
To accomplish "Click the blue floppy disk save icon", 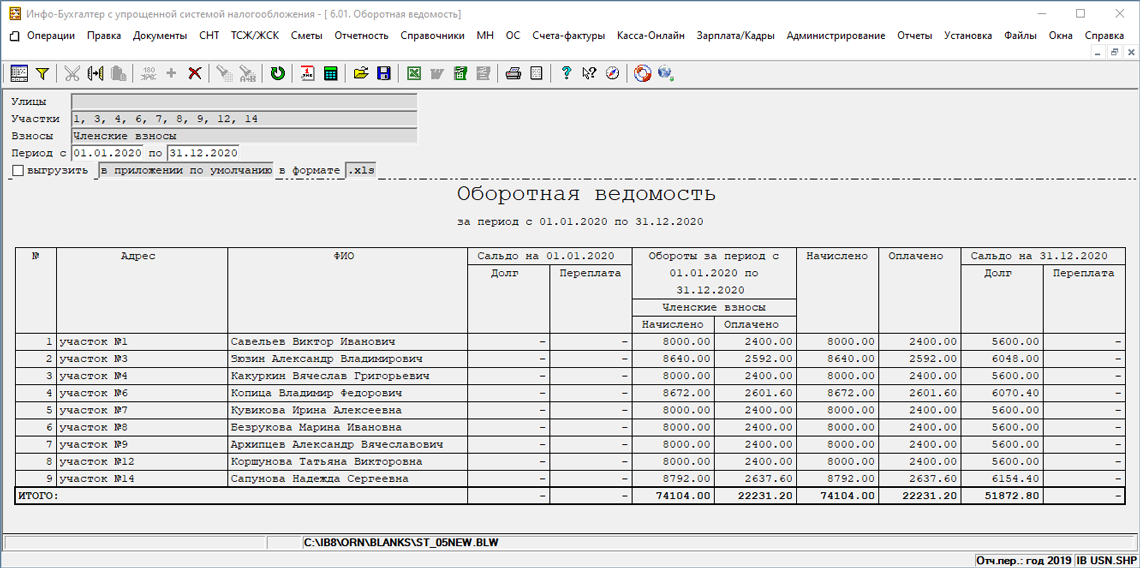I will pos(384,73).
